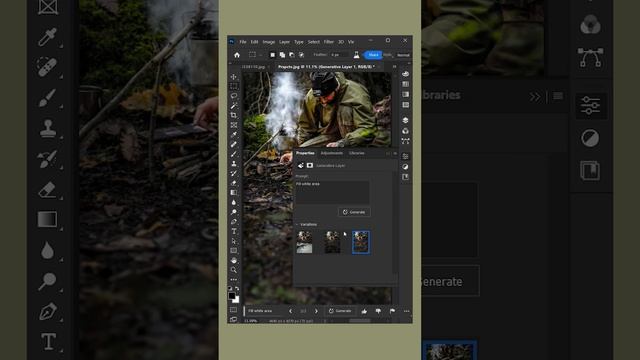Click the blue Share button
The image size is (640, 360).
(x=373, y=55)
